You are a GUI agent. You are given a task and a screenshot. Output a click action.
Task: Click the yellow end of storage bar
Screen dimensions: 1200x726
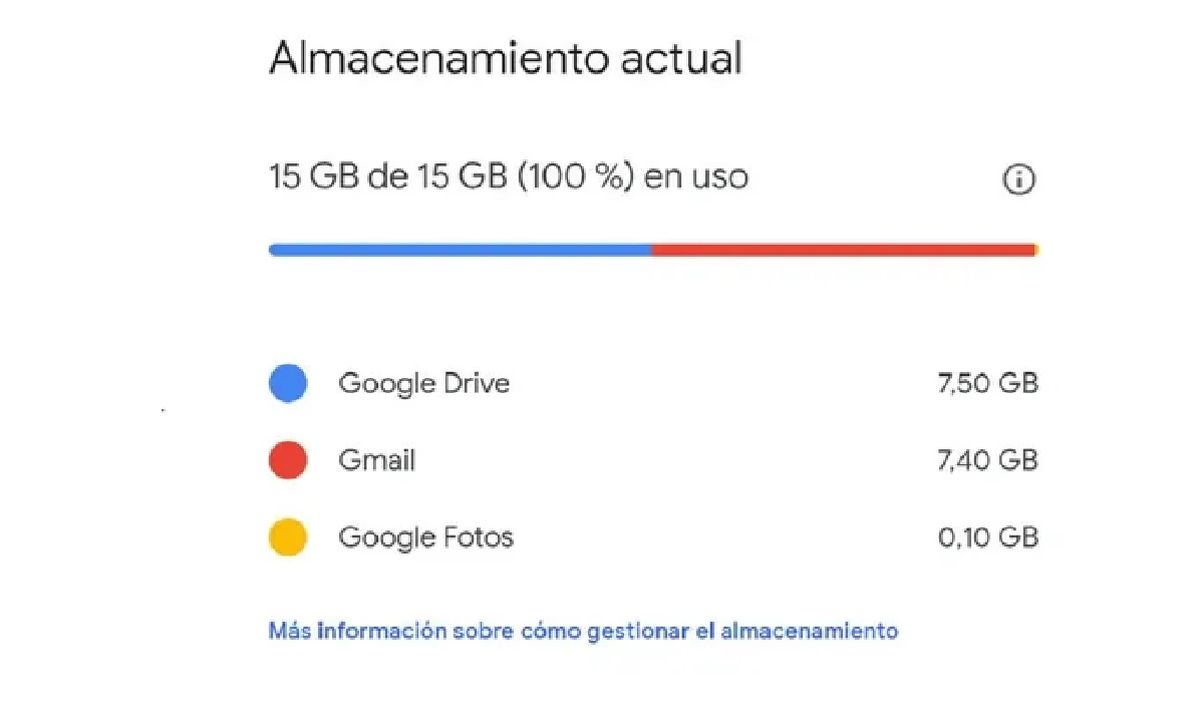1036,250
